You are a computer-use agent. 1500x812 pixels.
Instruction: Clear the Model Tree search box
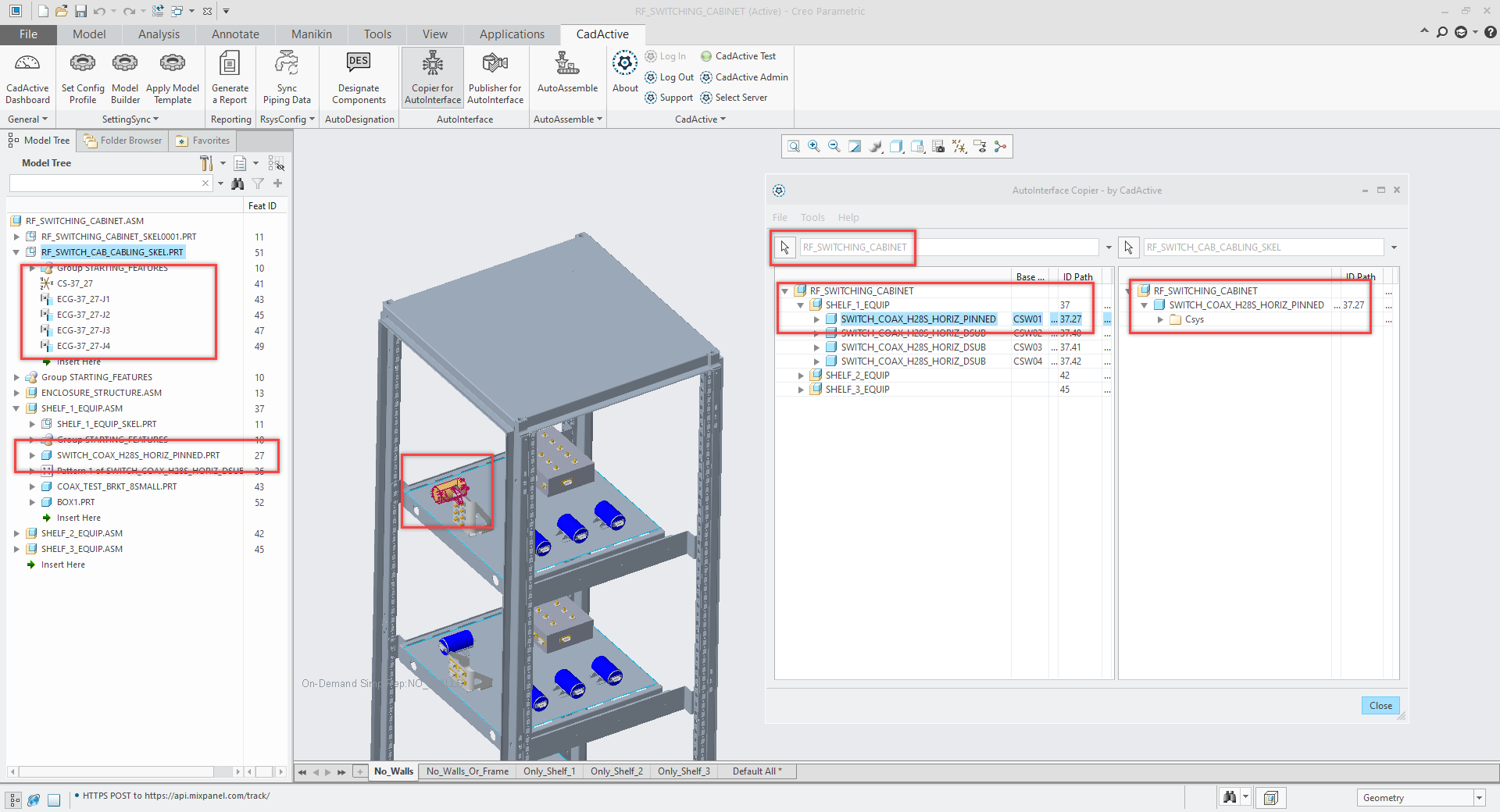[x=205, y=183]
